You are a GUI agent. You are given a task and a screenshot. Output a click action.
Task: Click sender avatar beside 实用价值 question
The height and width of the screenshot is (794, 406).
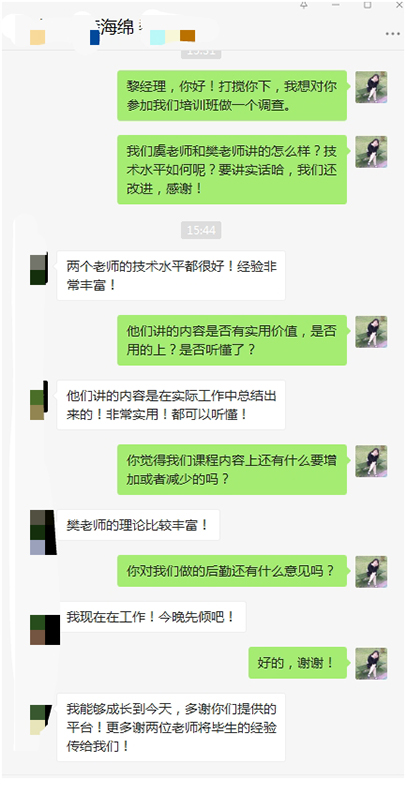[x=371, y=332]
